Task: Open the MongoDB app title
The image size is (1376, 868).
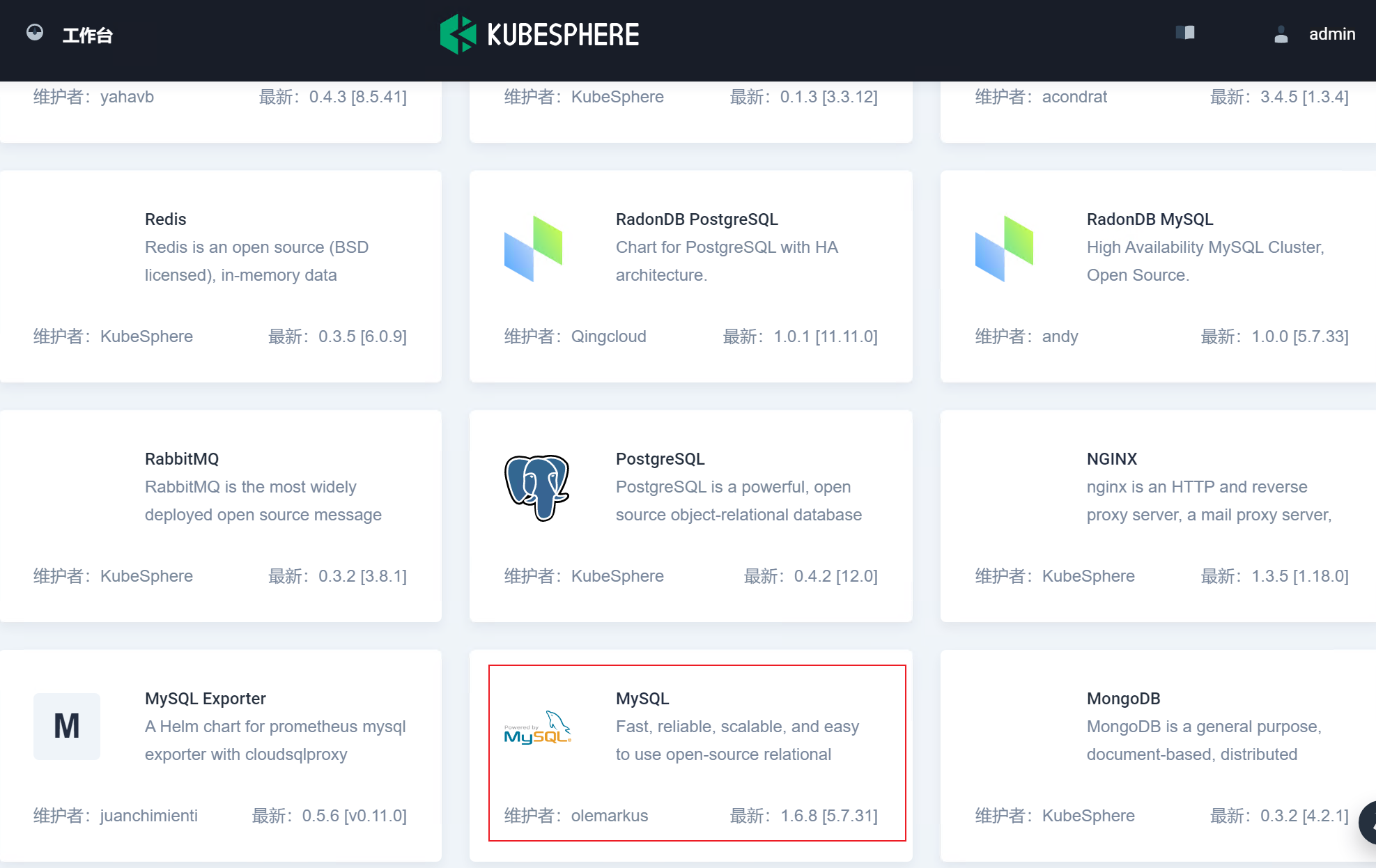Action: point(1123,699)
